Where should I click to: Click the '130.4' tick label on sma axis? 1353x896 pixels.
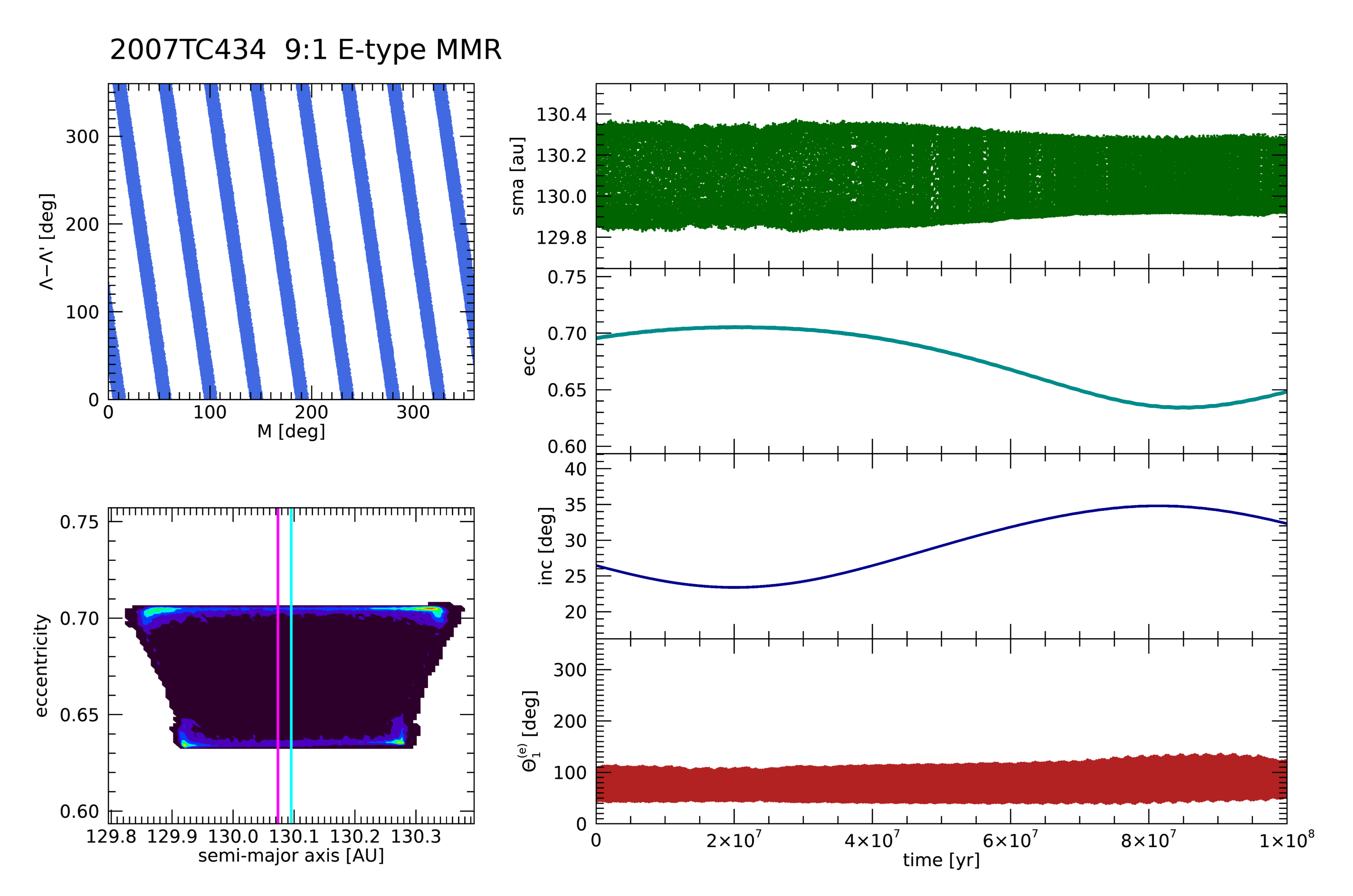[x=561, y=115]
